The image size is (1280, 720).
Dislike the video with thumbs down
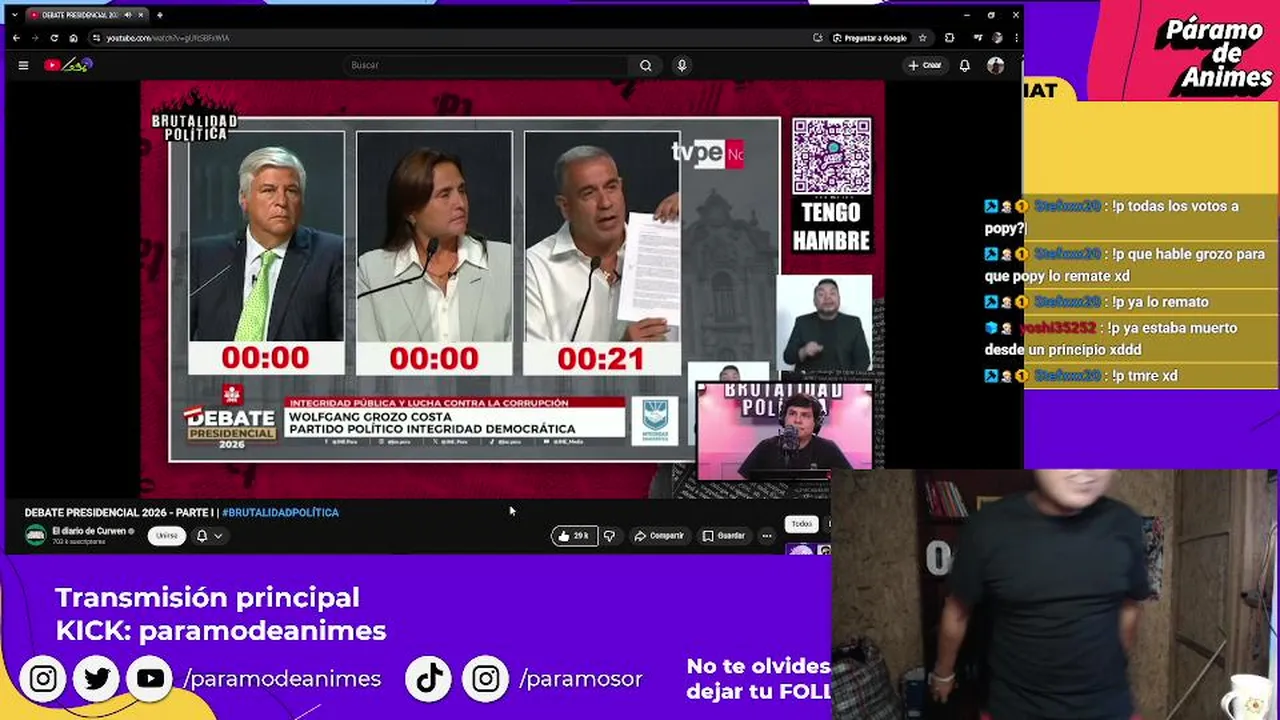click(609, 536)
